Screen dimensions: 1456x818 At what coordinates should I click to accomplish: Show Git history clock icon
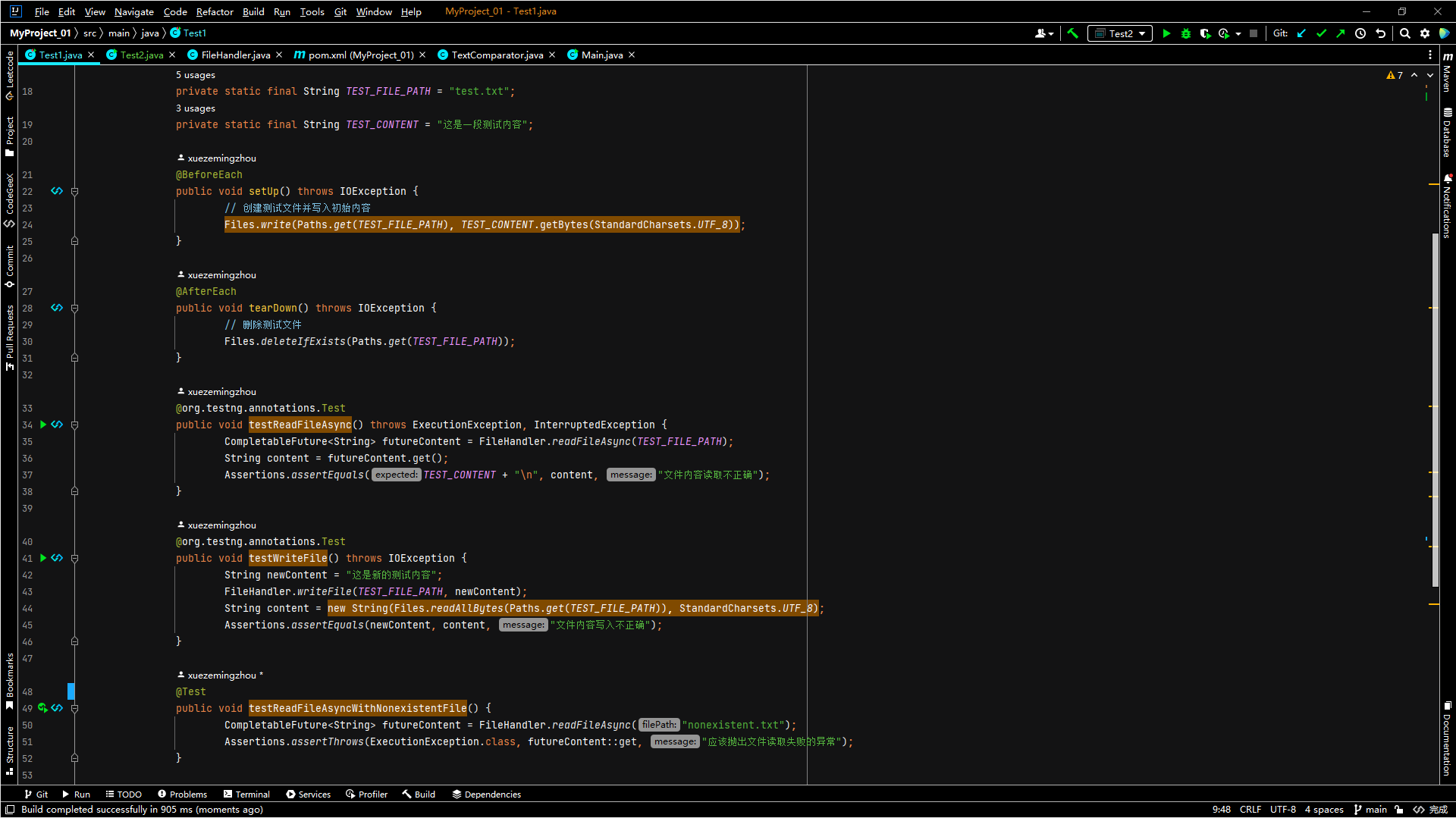coord(1360,33)
